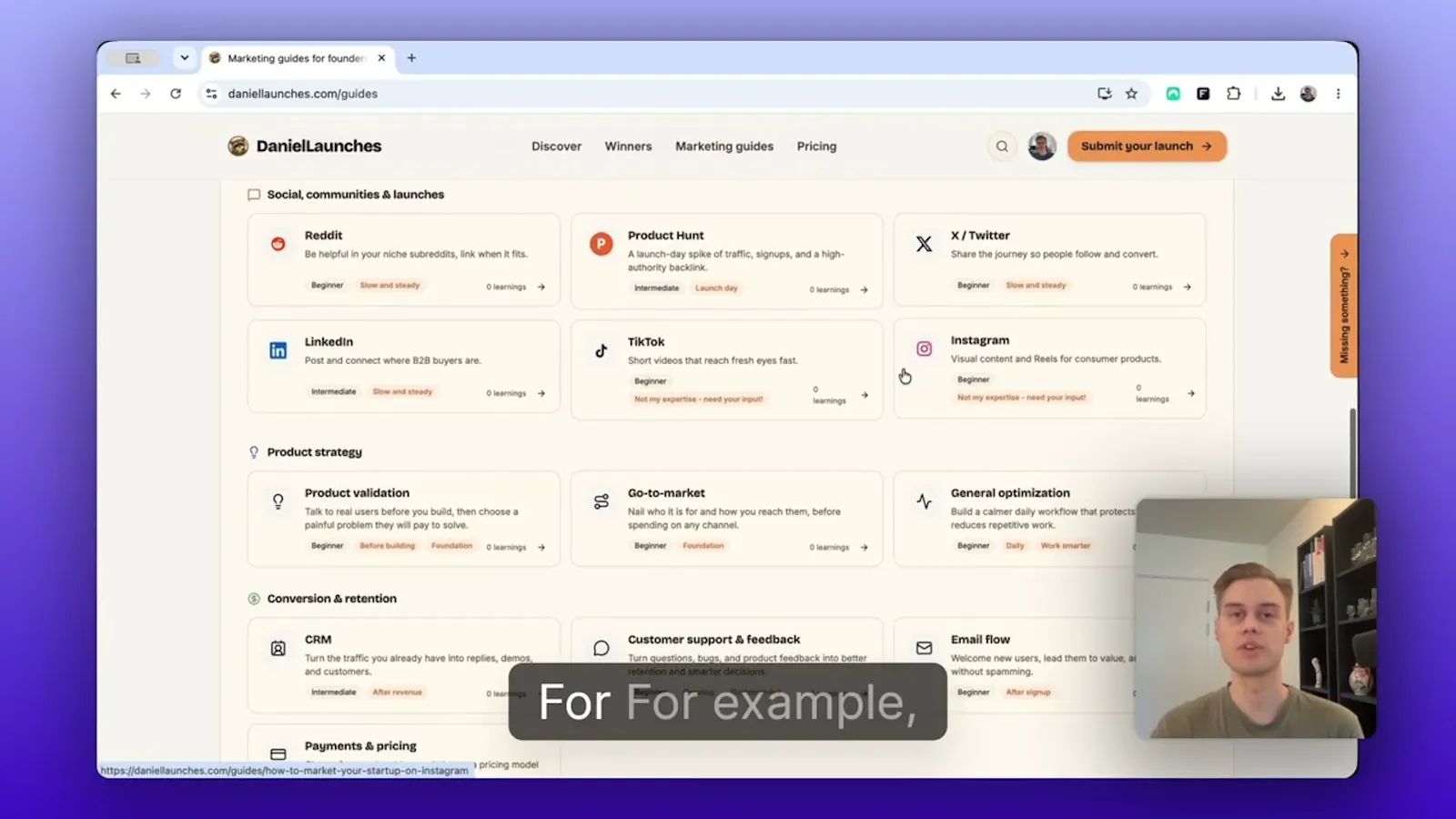The width and height of the screenshot is (1456, 819).
Task: Click the Work smarter tag
Action: coord(1065,546)
